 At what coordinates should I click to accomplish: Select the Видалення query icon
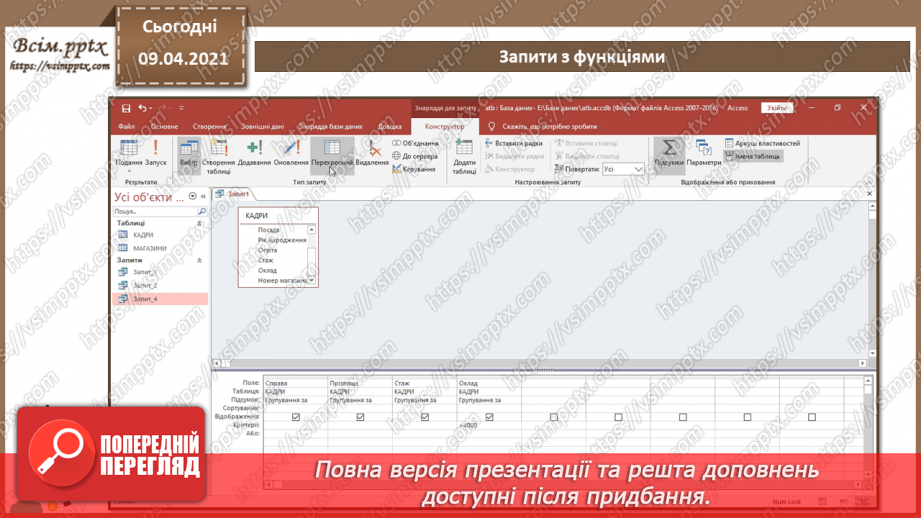[372, 151]
